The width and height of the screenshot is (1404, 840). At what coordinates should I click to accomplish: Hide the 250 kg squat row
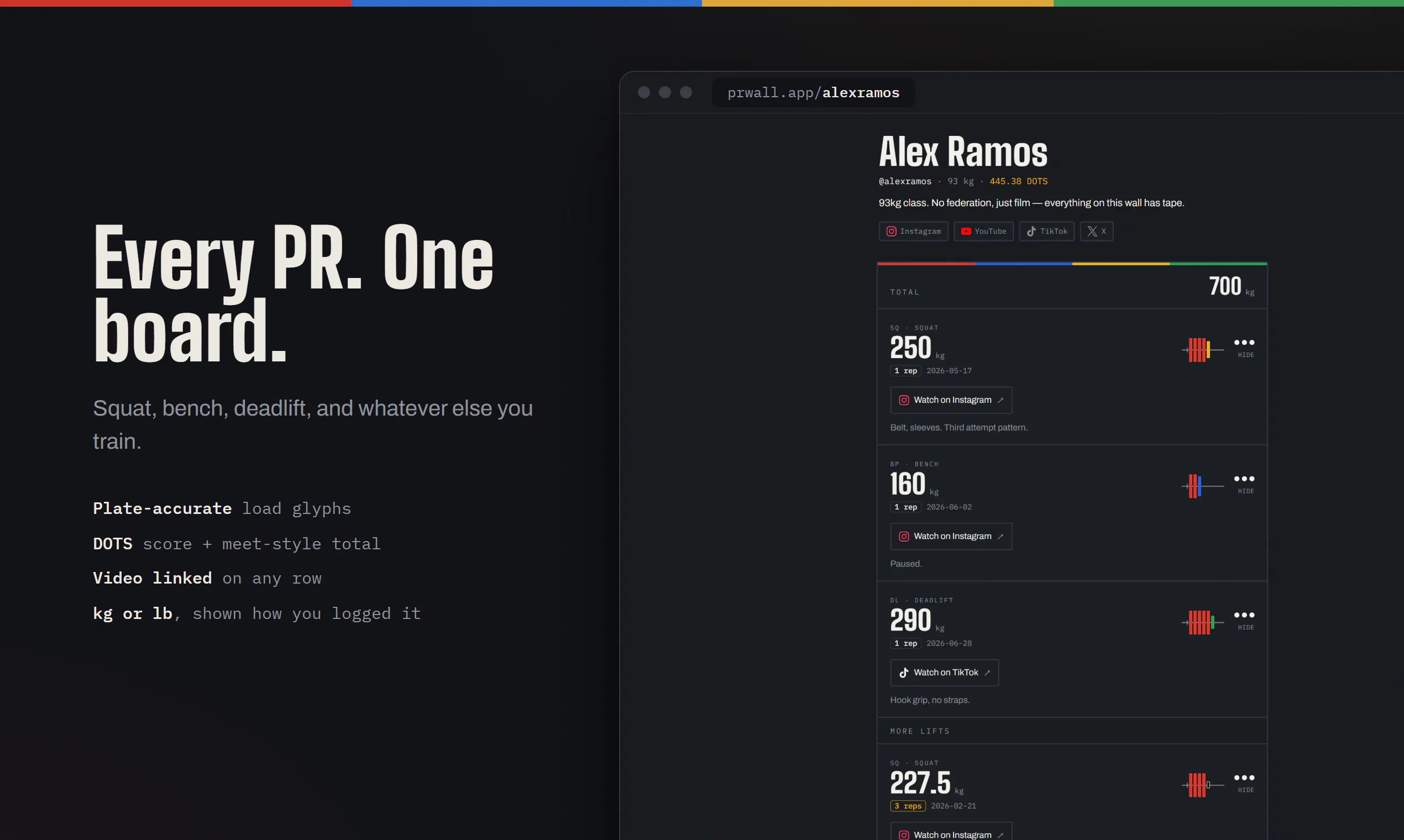coord(1244,347)
